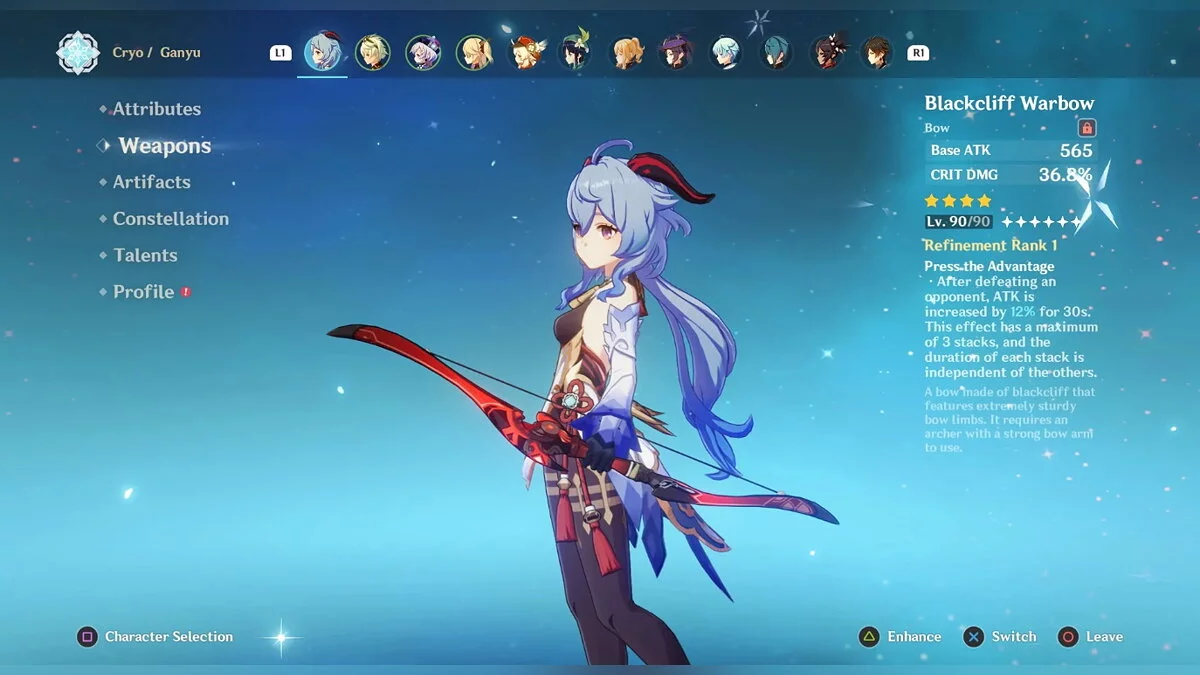Choose the blonde Traveler portrait icon
The height and width of the screenshot is (675, 1200).
(x=474, y=52)
